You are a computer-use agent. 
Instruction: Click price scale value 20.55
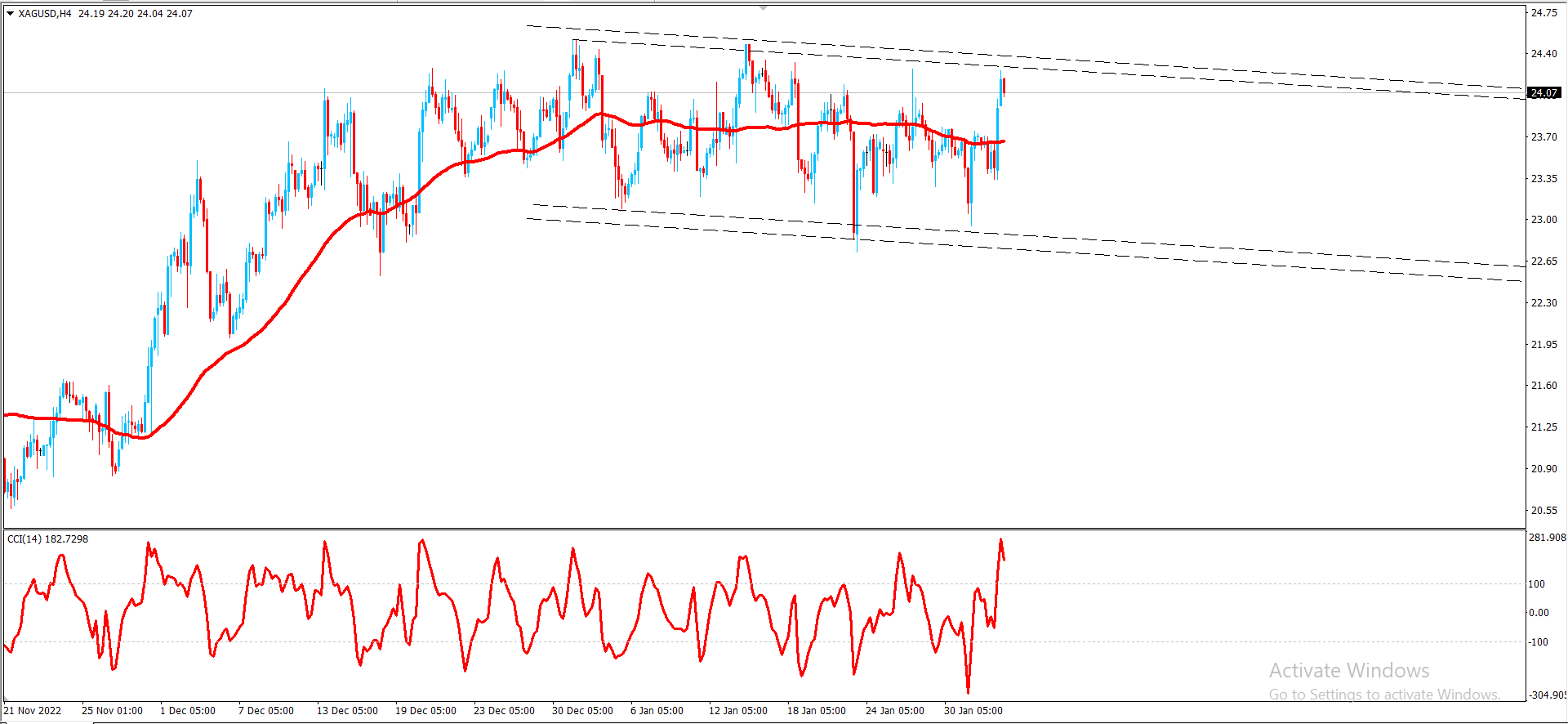pos(1543,511)
